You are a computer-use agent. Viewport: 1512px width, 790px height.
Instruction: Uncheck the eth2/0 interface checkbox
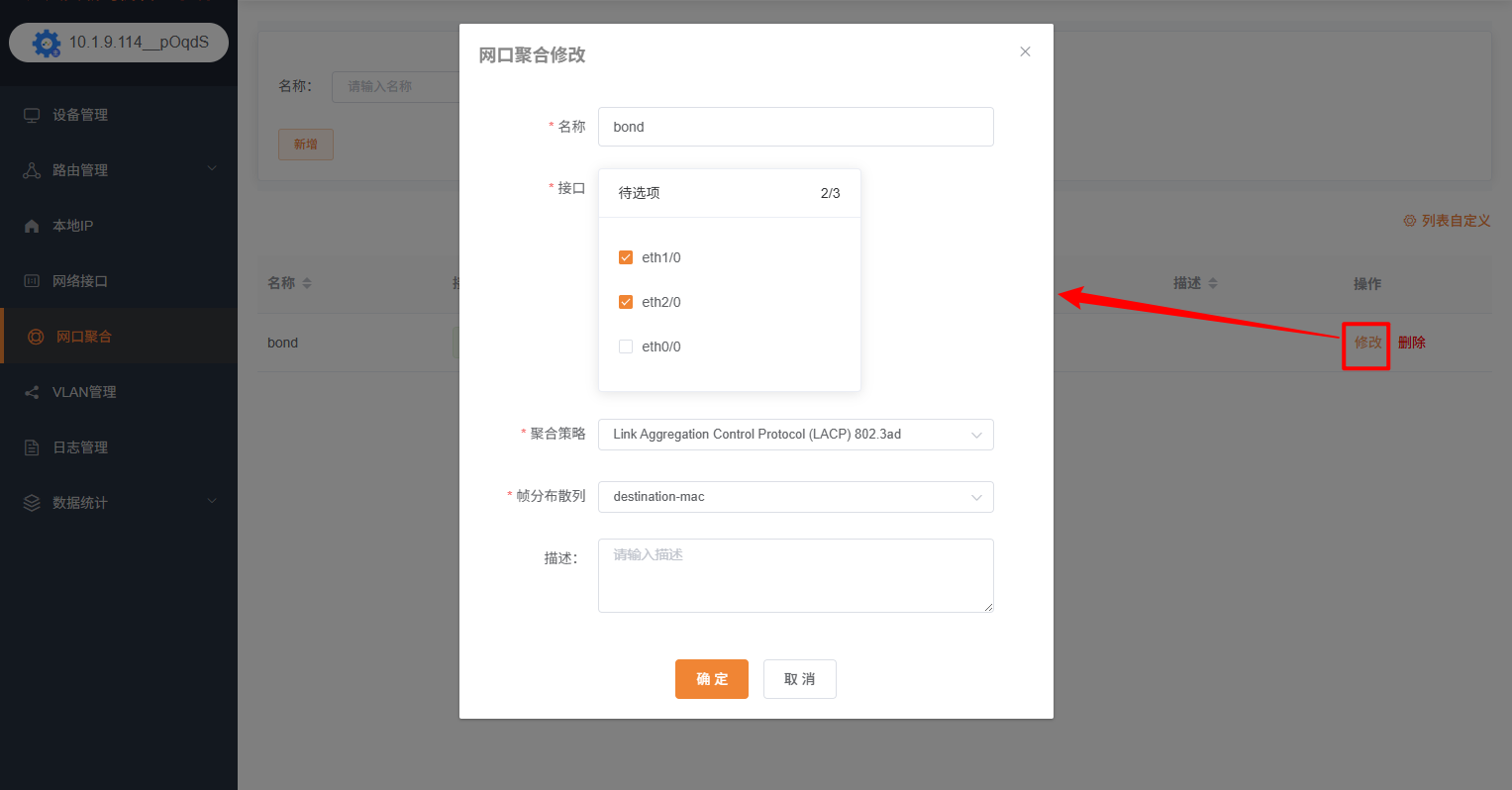626,301
